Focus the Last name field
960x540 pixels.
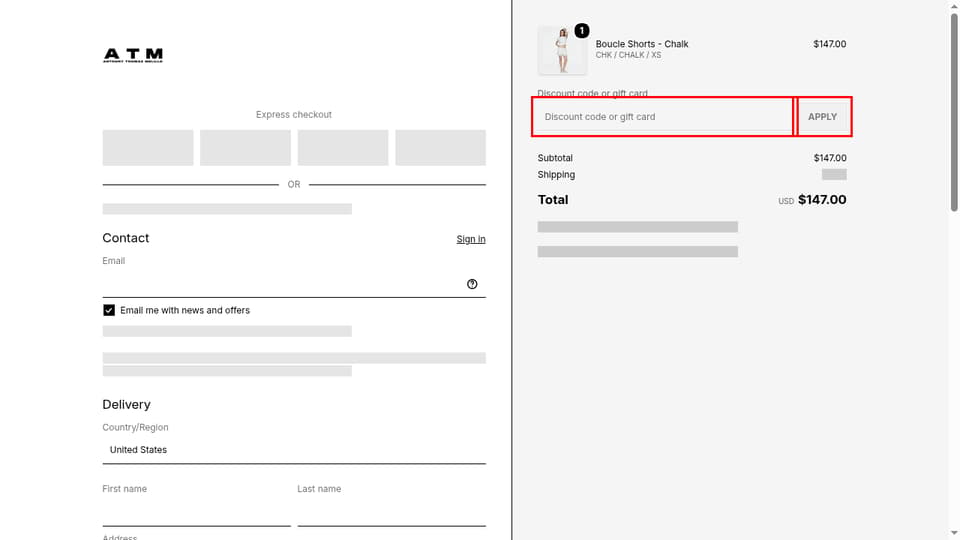click(392, 513)
